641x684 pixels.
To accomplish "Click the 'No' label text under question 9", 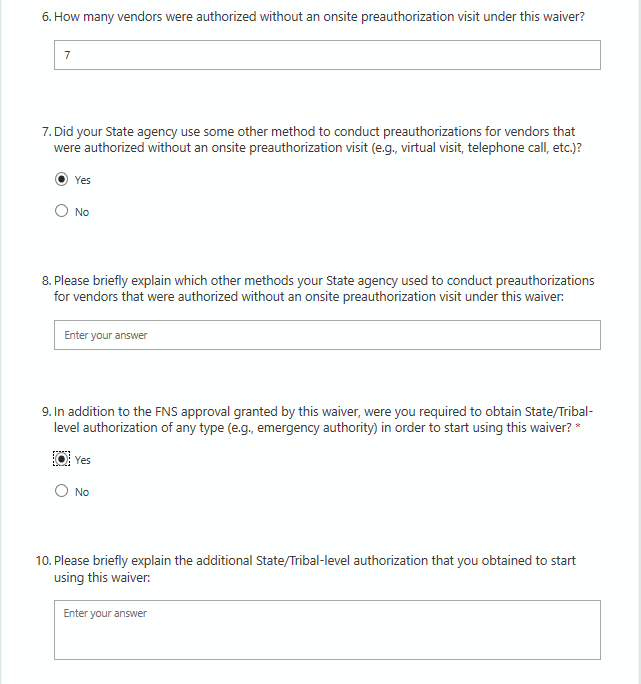I will click(x=82, y=493).
